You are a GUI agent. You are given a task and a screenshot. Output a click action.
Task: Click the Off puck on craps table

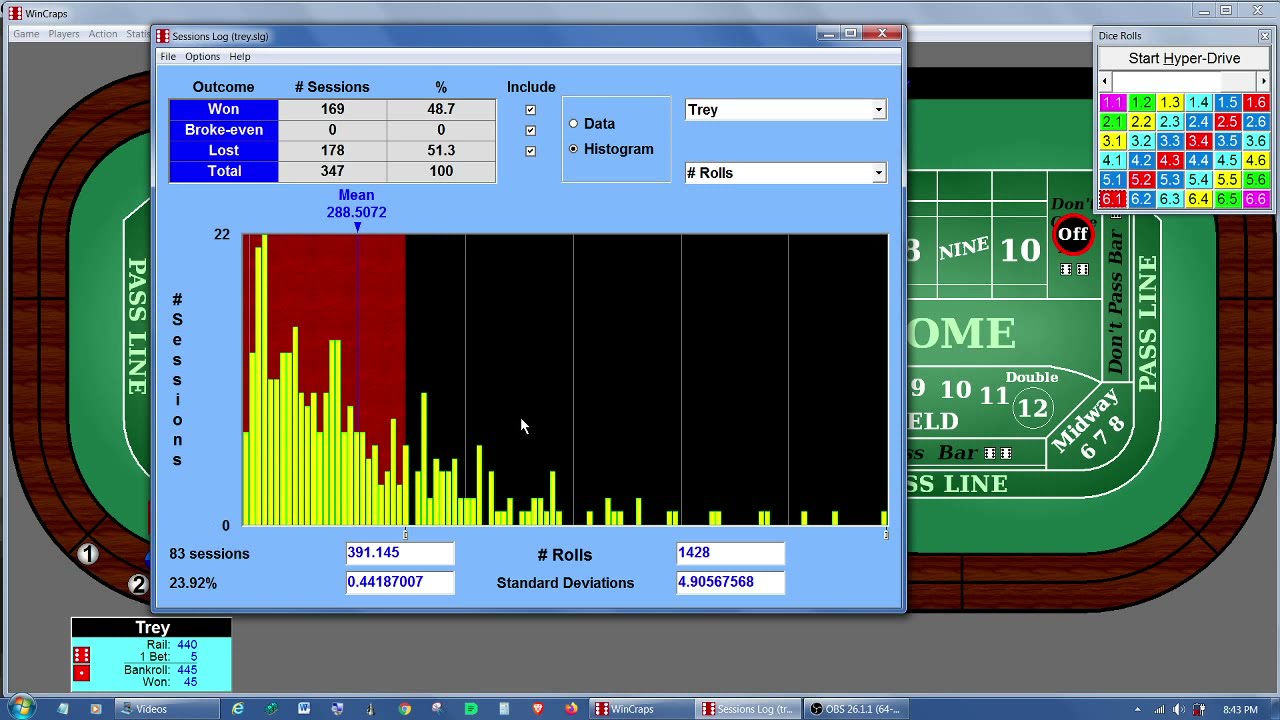click(x=1072, y=234)
